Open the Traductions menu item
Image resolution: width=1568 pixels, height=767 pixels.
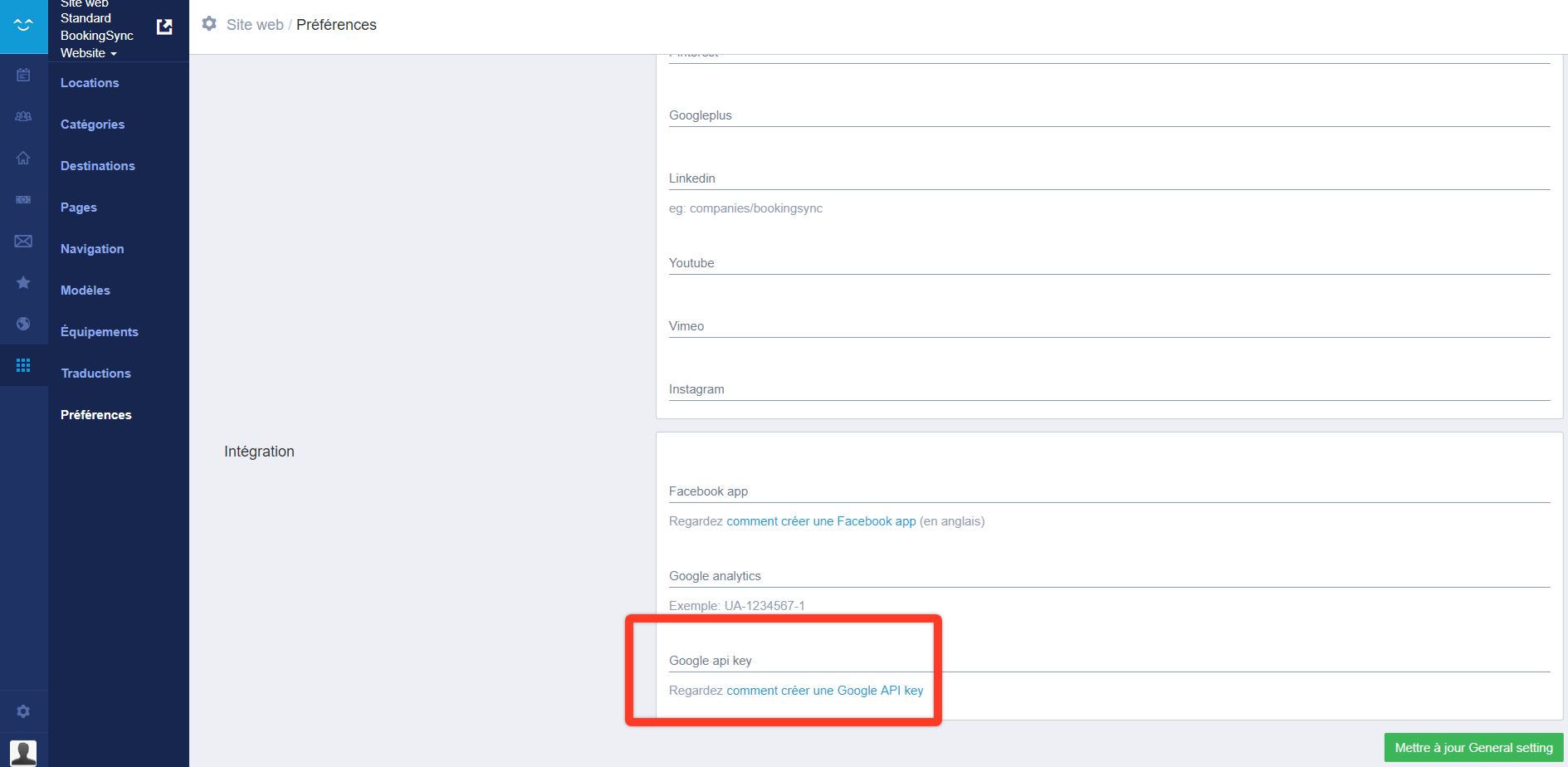click(x=95, y=374)
